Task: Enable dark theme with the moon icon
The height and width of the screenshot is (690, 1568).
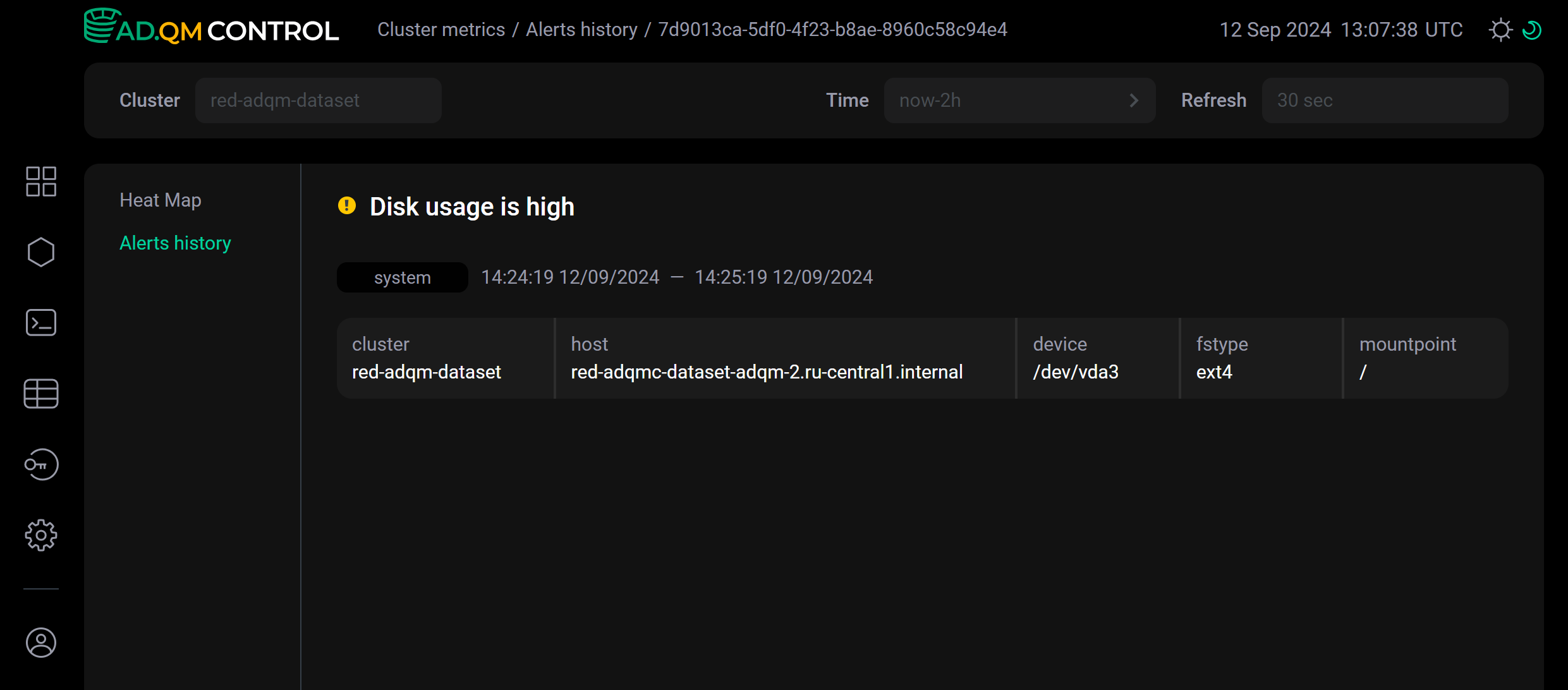Action: 1533,29
